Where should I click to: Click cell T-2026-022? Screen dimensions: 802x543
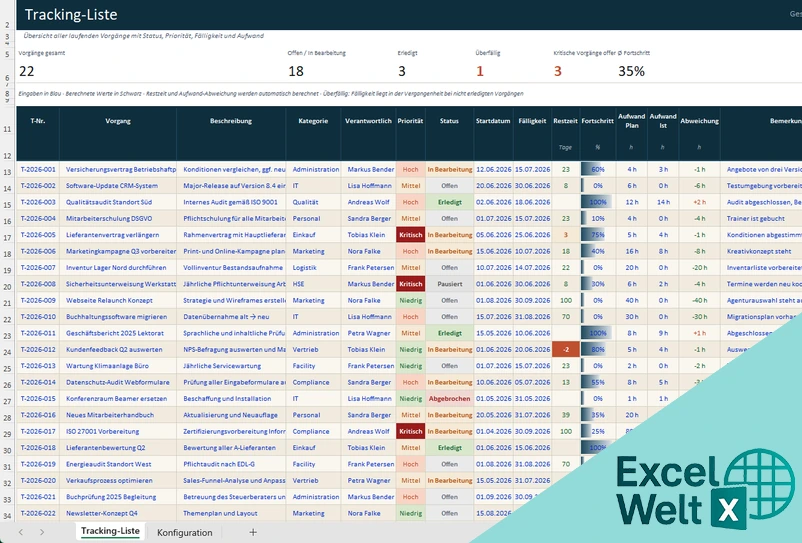point(38,513)
